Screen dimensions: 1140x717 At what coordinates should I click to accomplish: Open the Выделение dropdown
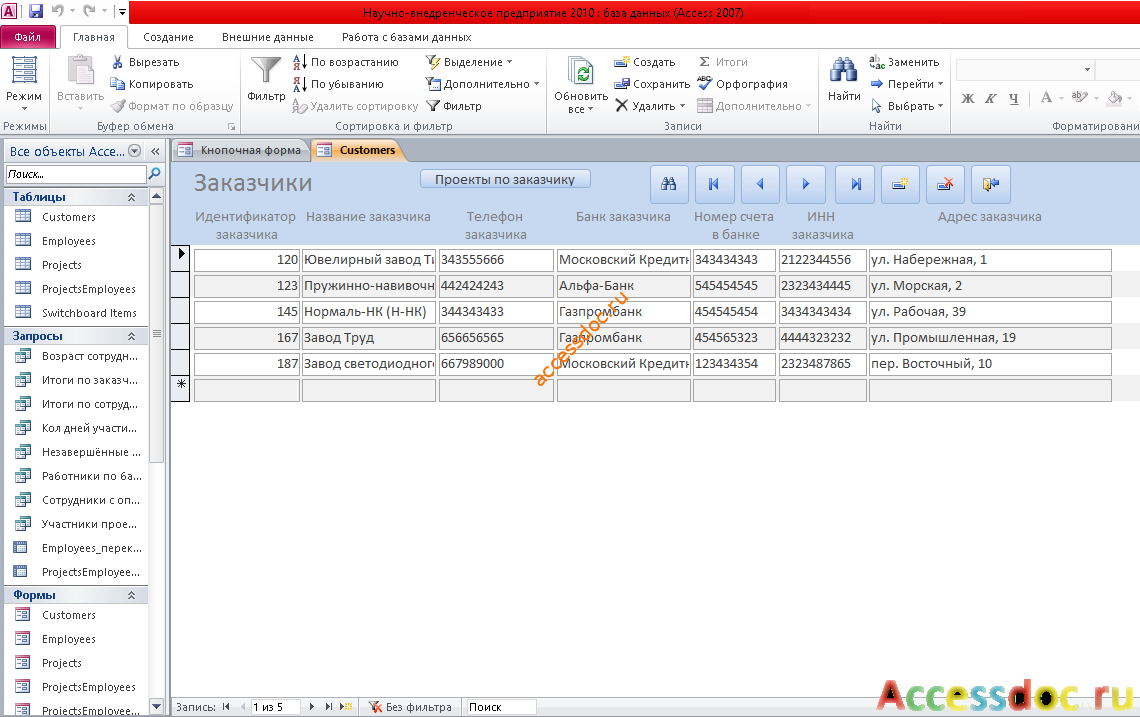click(469, 63)
